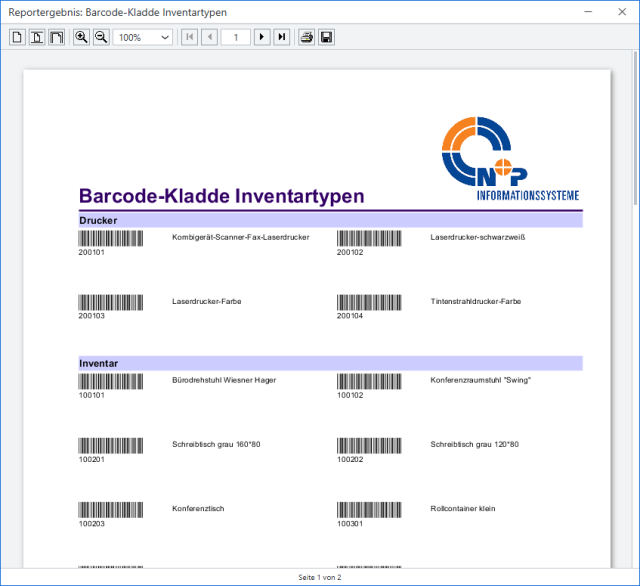
Task: Go to the next page
Action: click(x=262, y=38)
